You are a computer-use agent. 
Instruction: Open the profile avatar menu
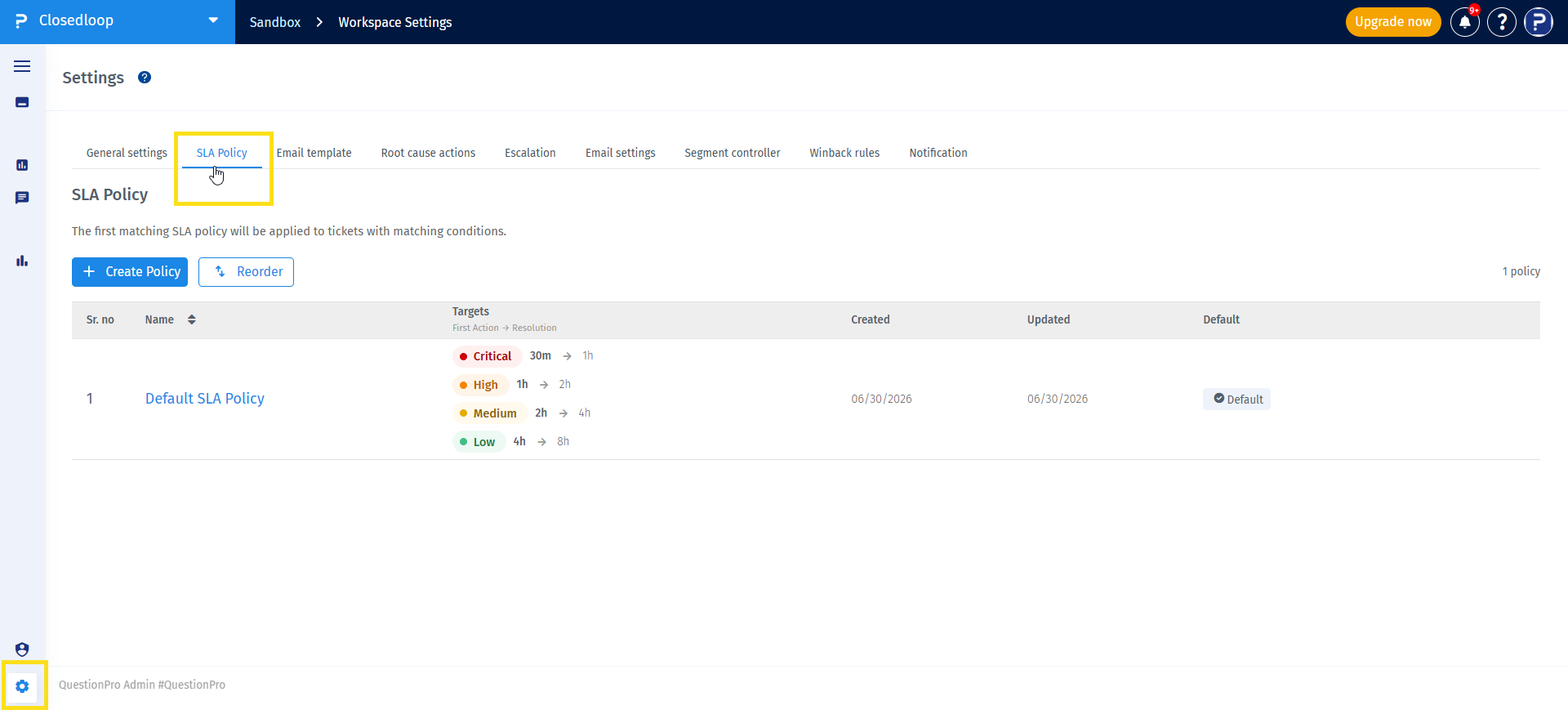pos(1539,22)
